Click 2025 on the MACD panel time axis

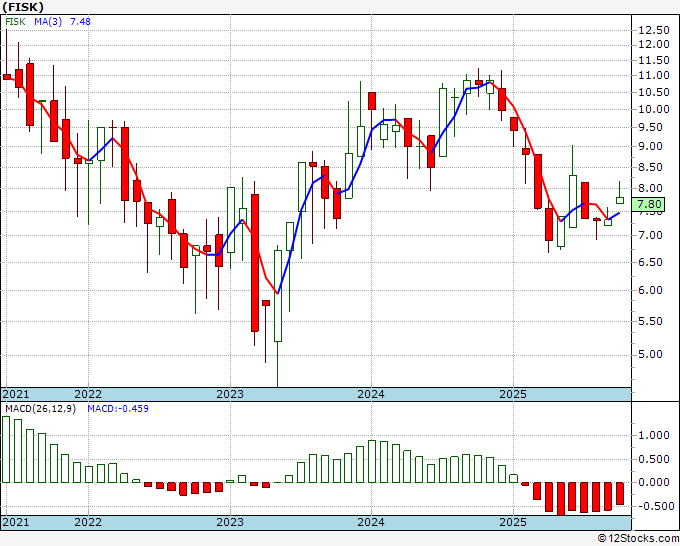[x=513, y=522]
